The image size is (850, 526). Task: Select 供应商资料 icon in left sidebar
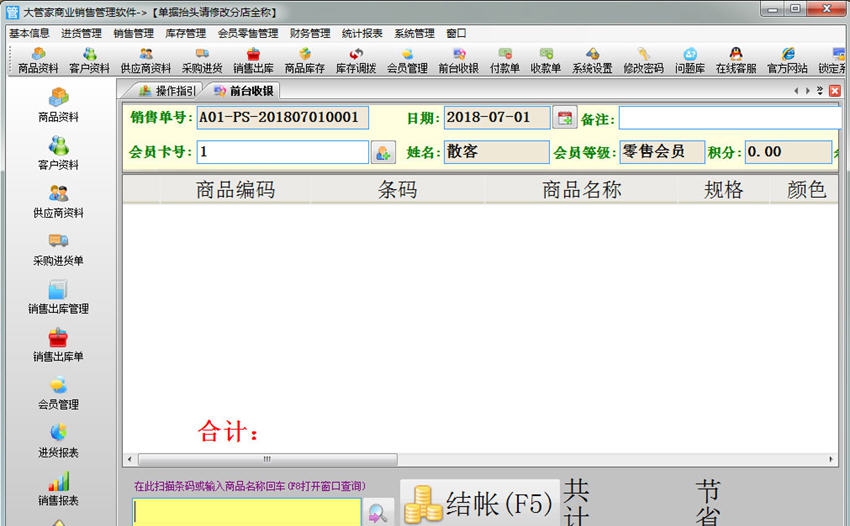point(59,201)
